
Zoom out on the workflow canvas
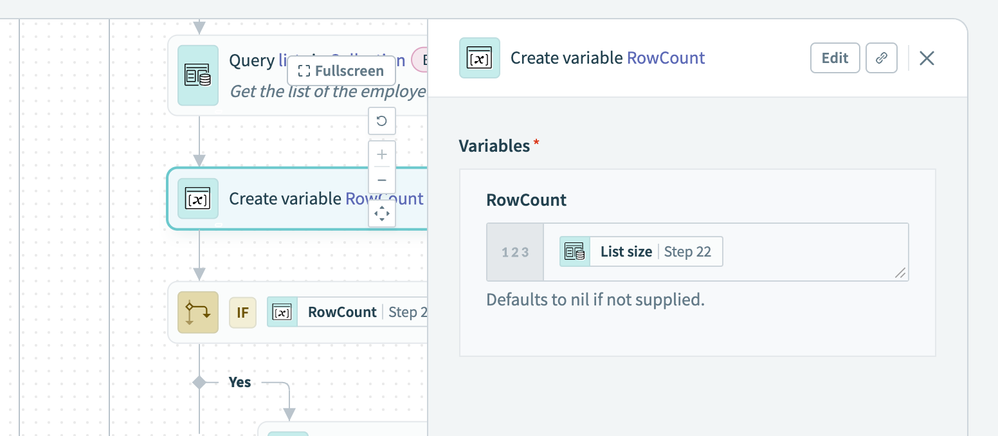coord(382,181)
